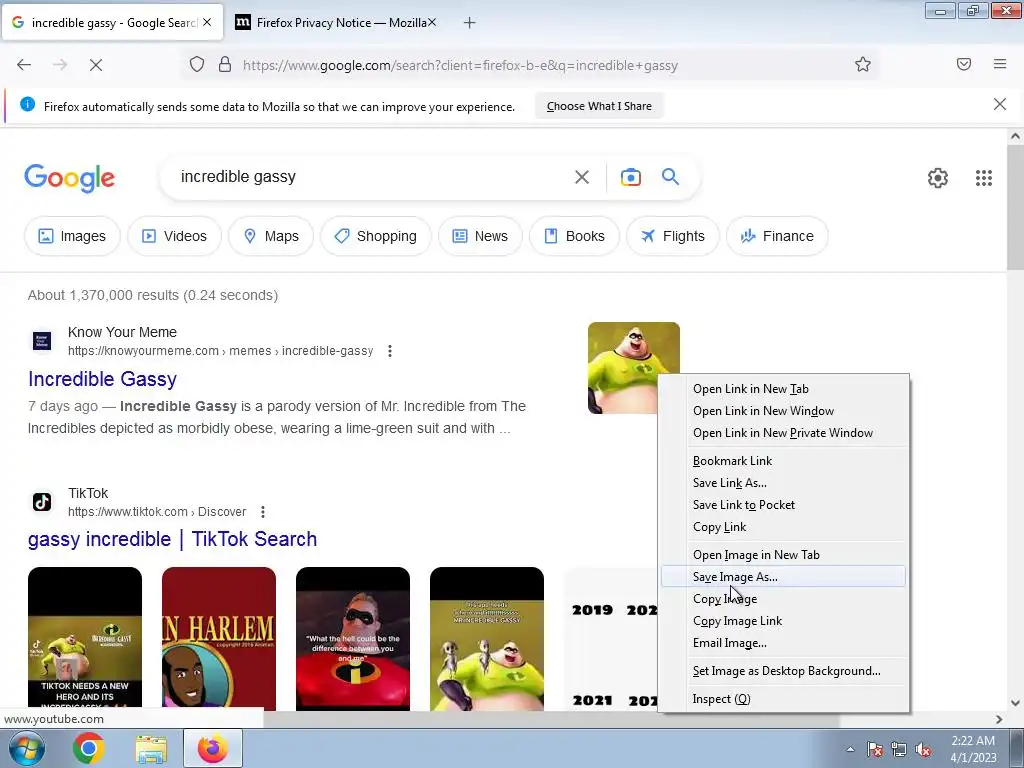Go back using the browser back arrow
This screenshot has height=768, width=1024.
24,65
